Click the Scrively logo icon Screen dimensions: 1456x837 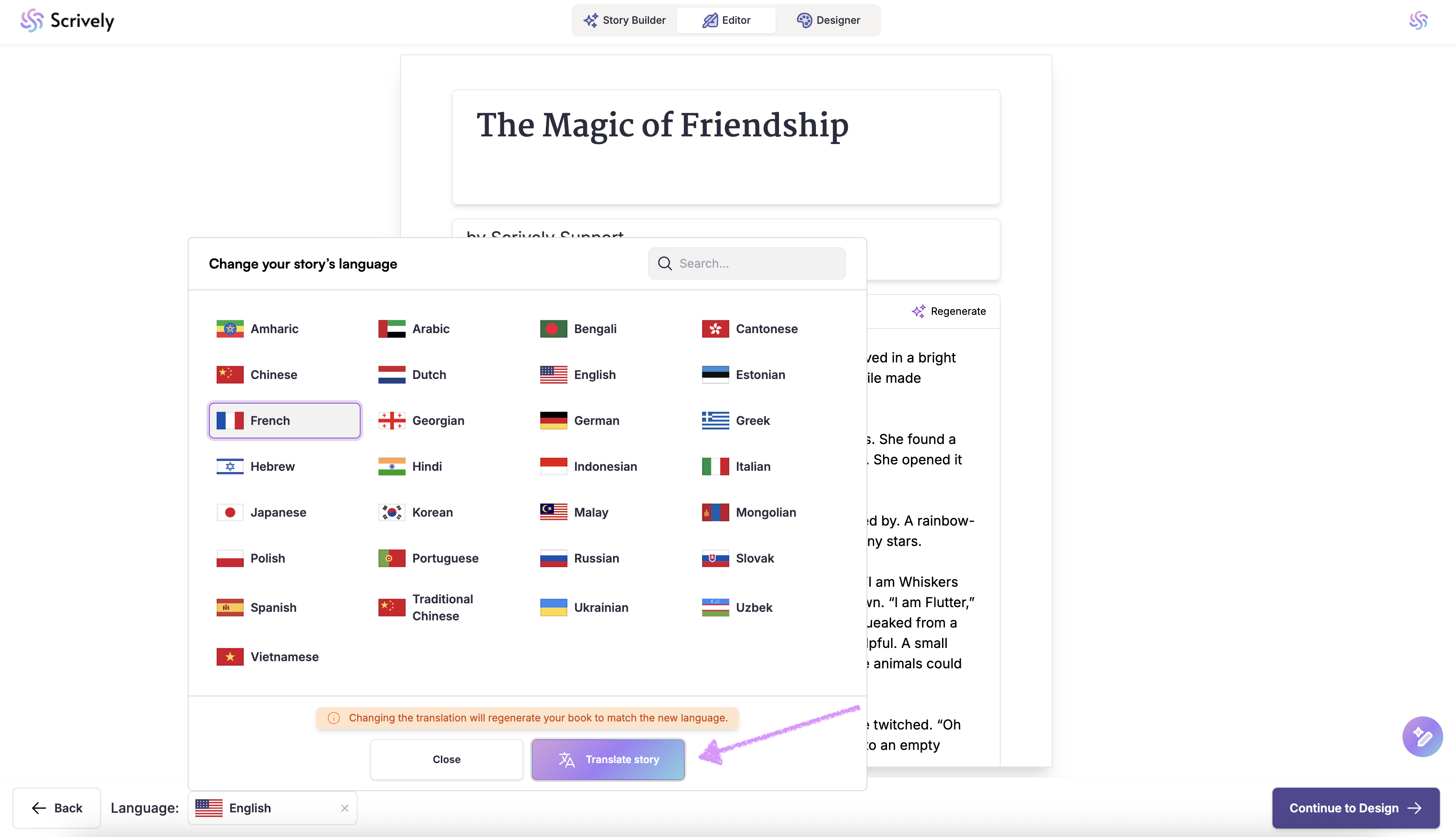31,21
